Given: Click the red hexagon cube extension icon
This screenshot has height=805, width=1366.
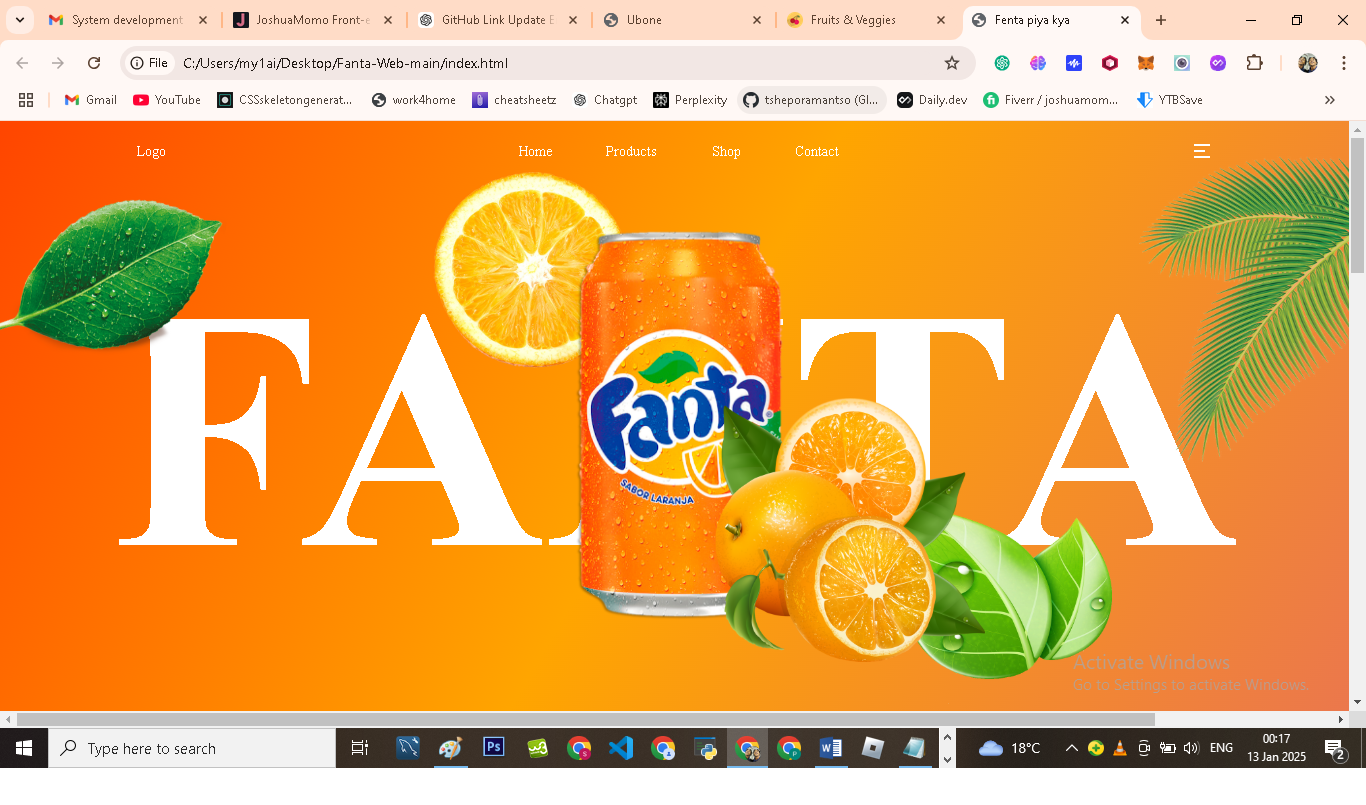Looking at the screenshot, I should point(1110,63).
